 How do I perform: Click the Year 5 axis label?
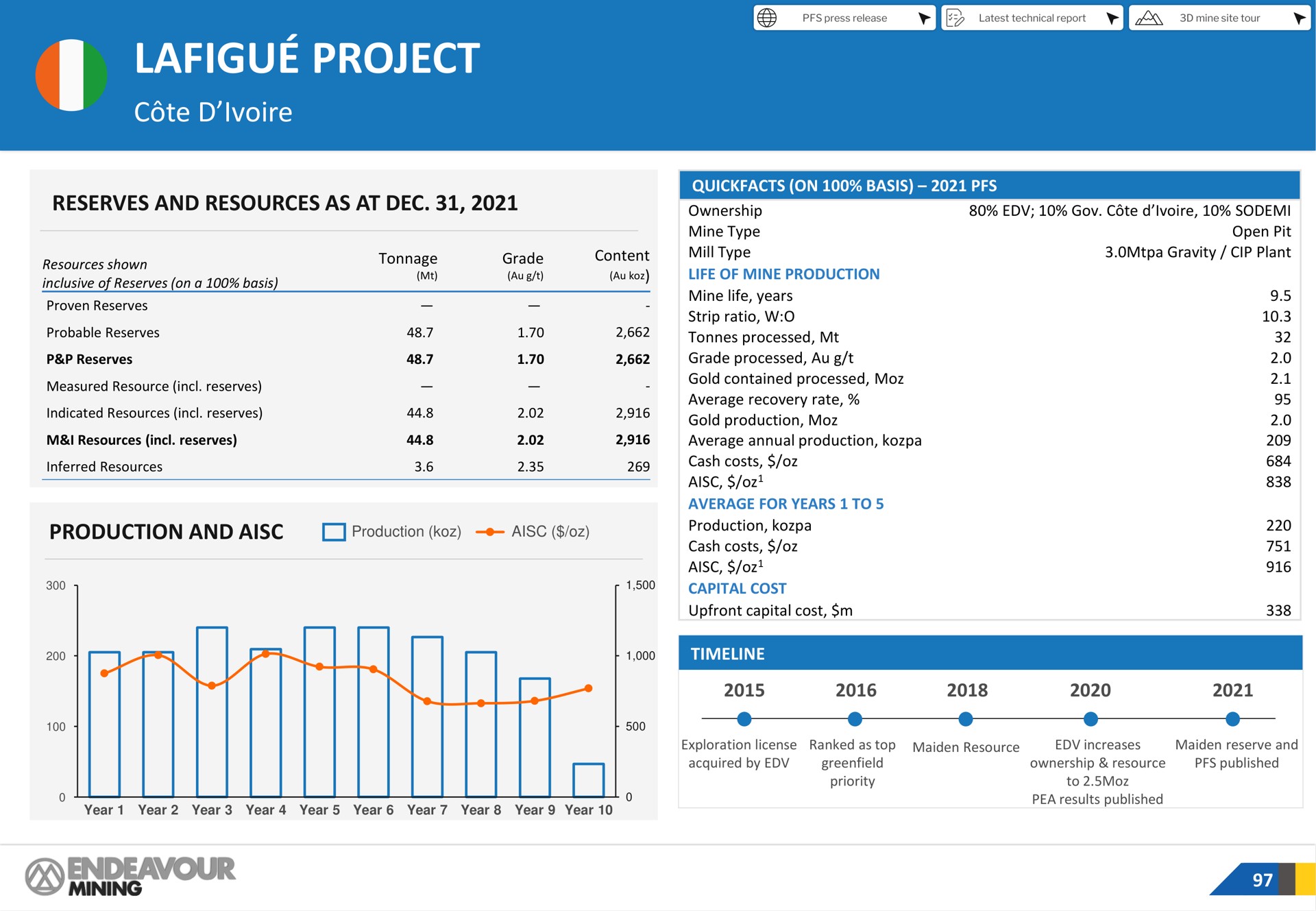(x=319, y=810)
